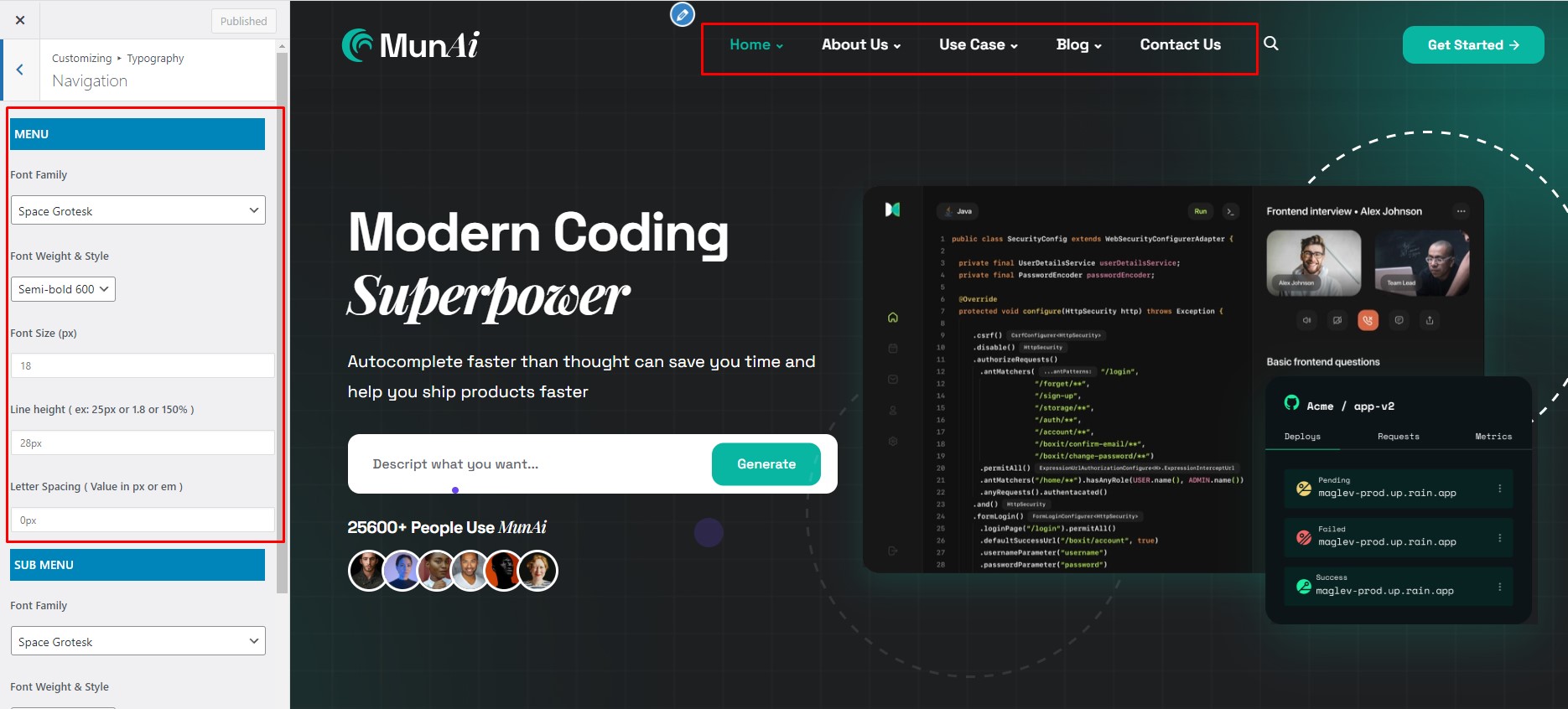Close the Customizer with the X icon

point(20,20)
